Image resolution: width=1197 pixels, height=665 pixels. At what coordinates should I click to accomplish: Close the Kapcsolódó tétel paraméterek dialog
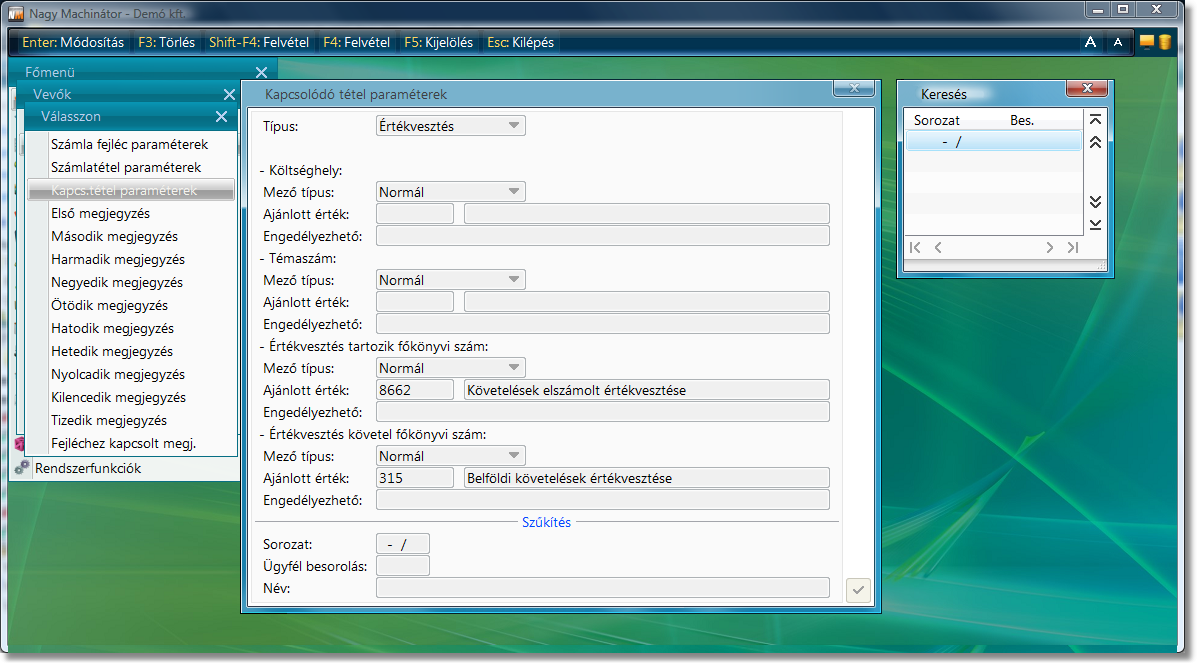[x=853, y=88]
